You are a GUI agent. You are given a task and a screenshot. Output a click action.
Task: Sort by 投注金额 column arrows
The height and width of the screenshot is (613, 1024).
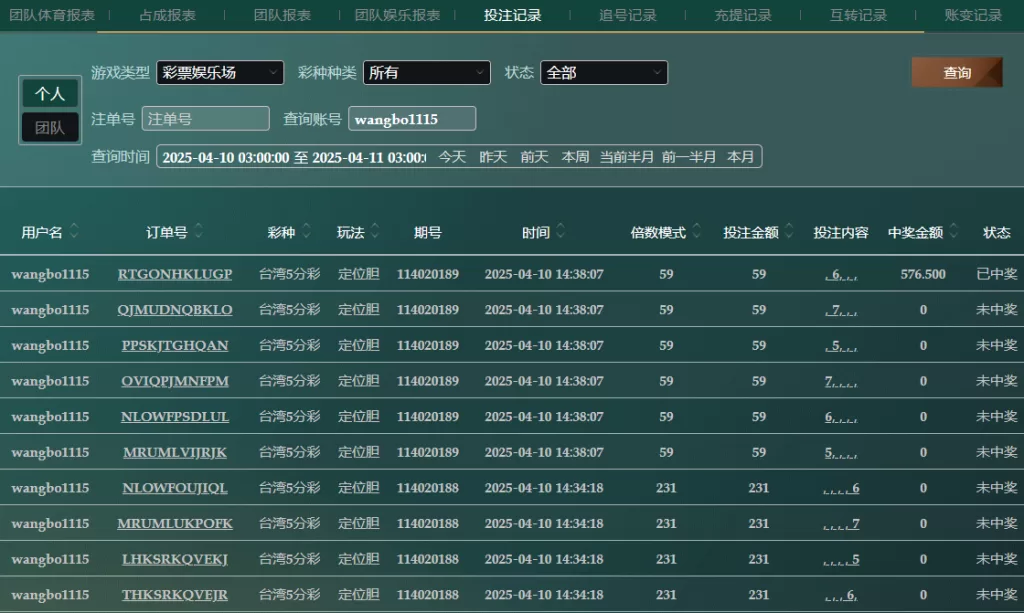(790, 232)
